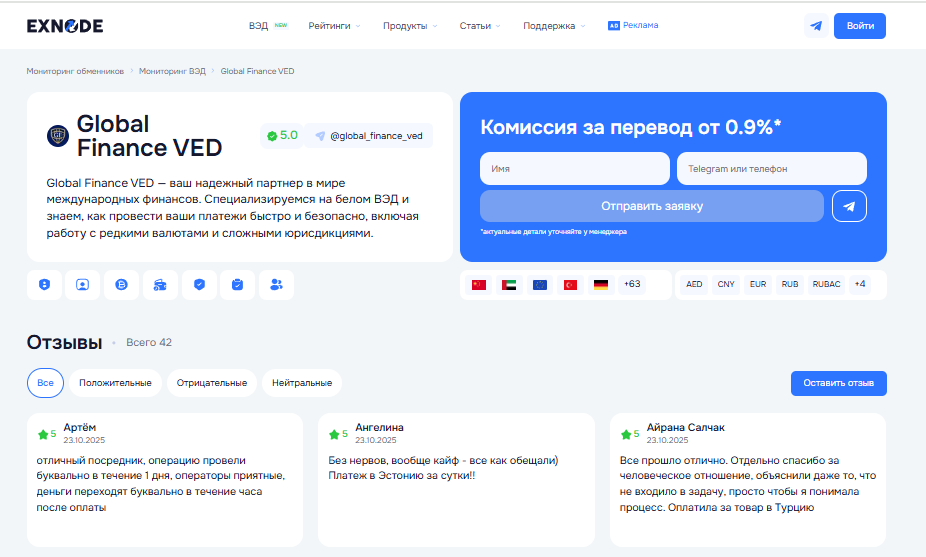This screenshot has width=926, height=557.
Task: Click the RUB currency chip
Action: pyautogui.click(x=790, y=284)
